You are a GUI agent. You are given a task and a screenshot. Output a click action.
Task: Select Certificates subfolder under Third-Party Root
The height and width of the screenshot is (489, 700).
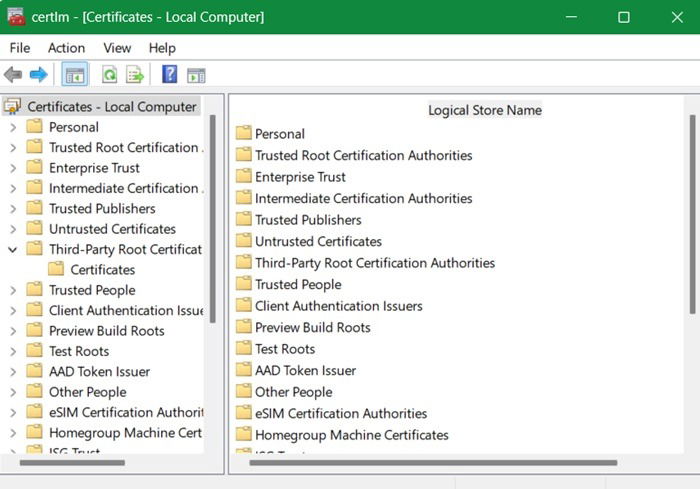tap(102, 270)
